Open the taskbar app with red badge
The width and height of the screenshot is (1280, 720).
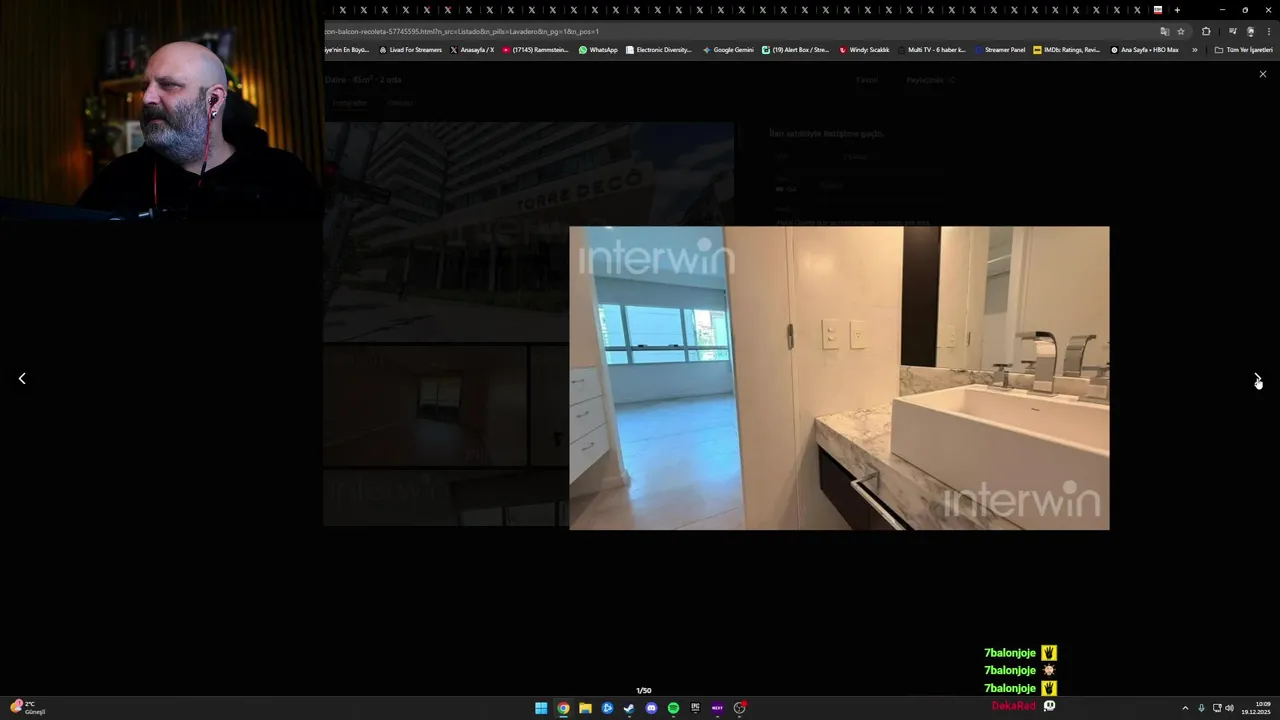pyautogui.click(x=739, y=708)
